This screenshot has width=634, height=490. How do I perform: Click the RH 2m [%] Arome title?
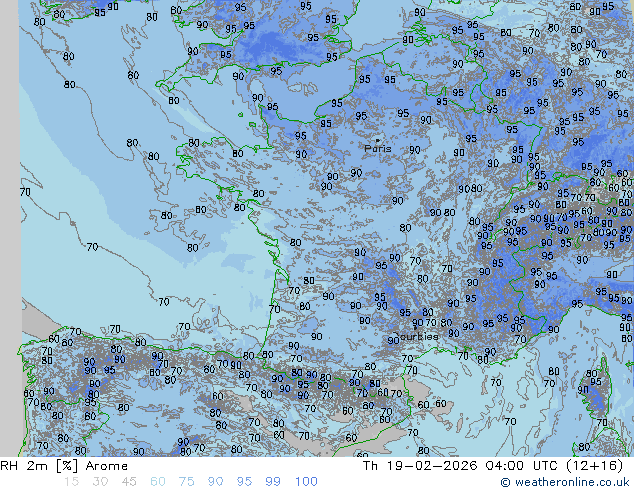(64, 466)
